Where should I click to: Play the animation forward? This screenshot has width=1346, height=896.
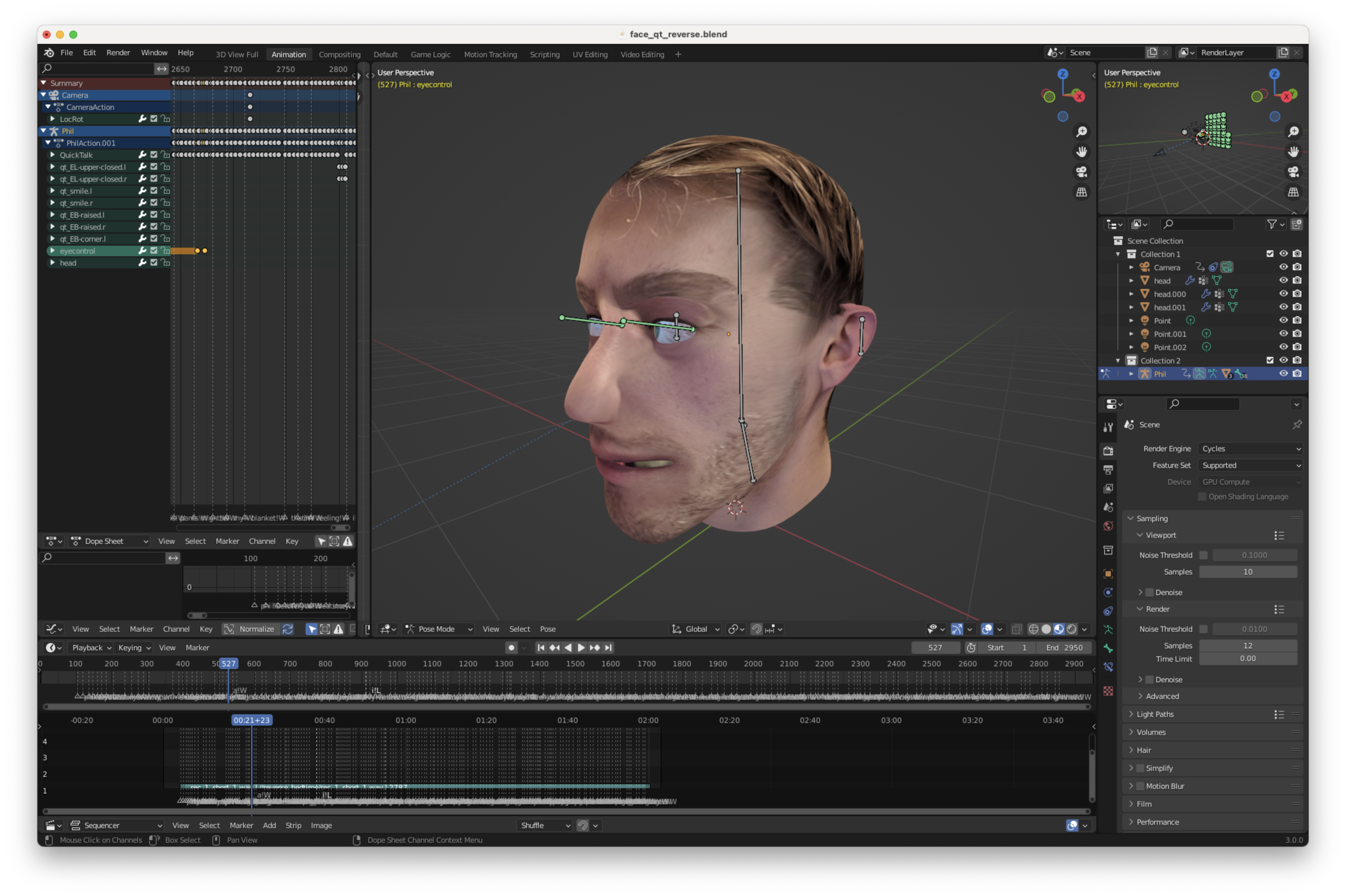click(581, 647)
